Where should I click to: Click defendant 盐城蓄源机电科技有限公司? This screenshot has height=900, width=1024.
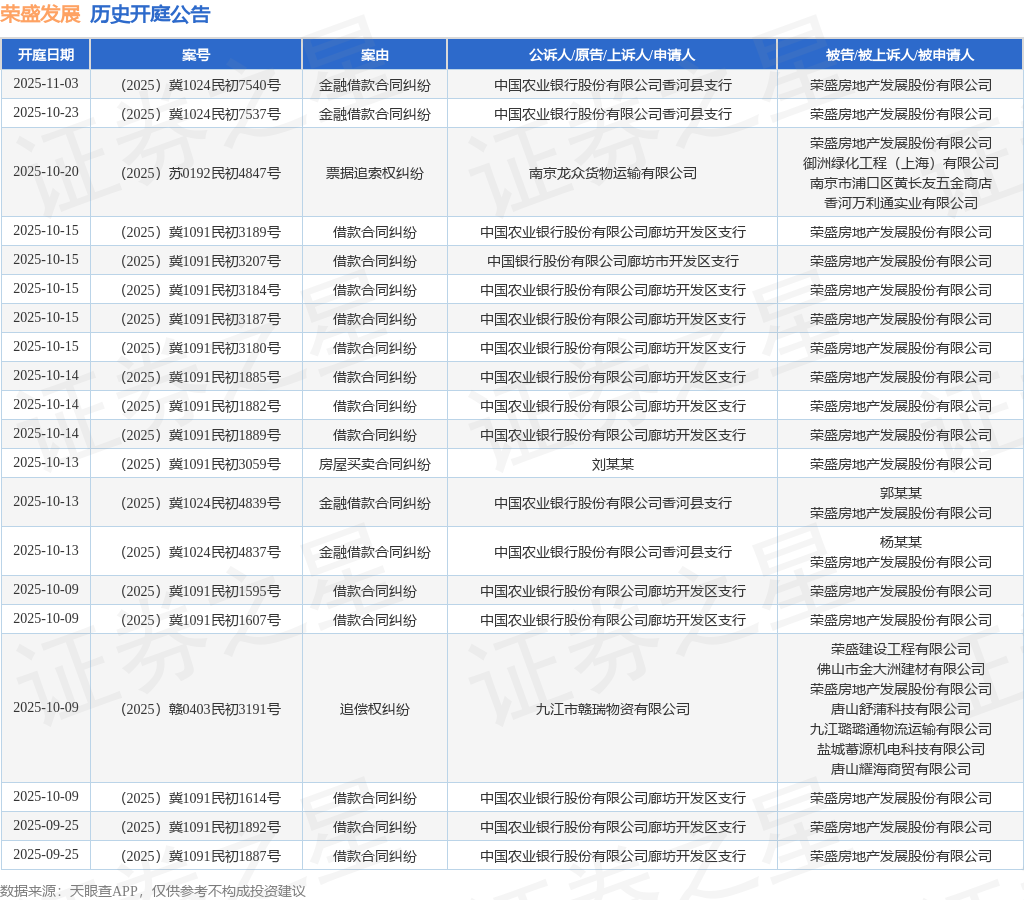point(901,749)
